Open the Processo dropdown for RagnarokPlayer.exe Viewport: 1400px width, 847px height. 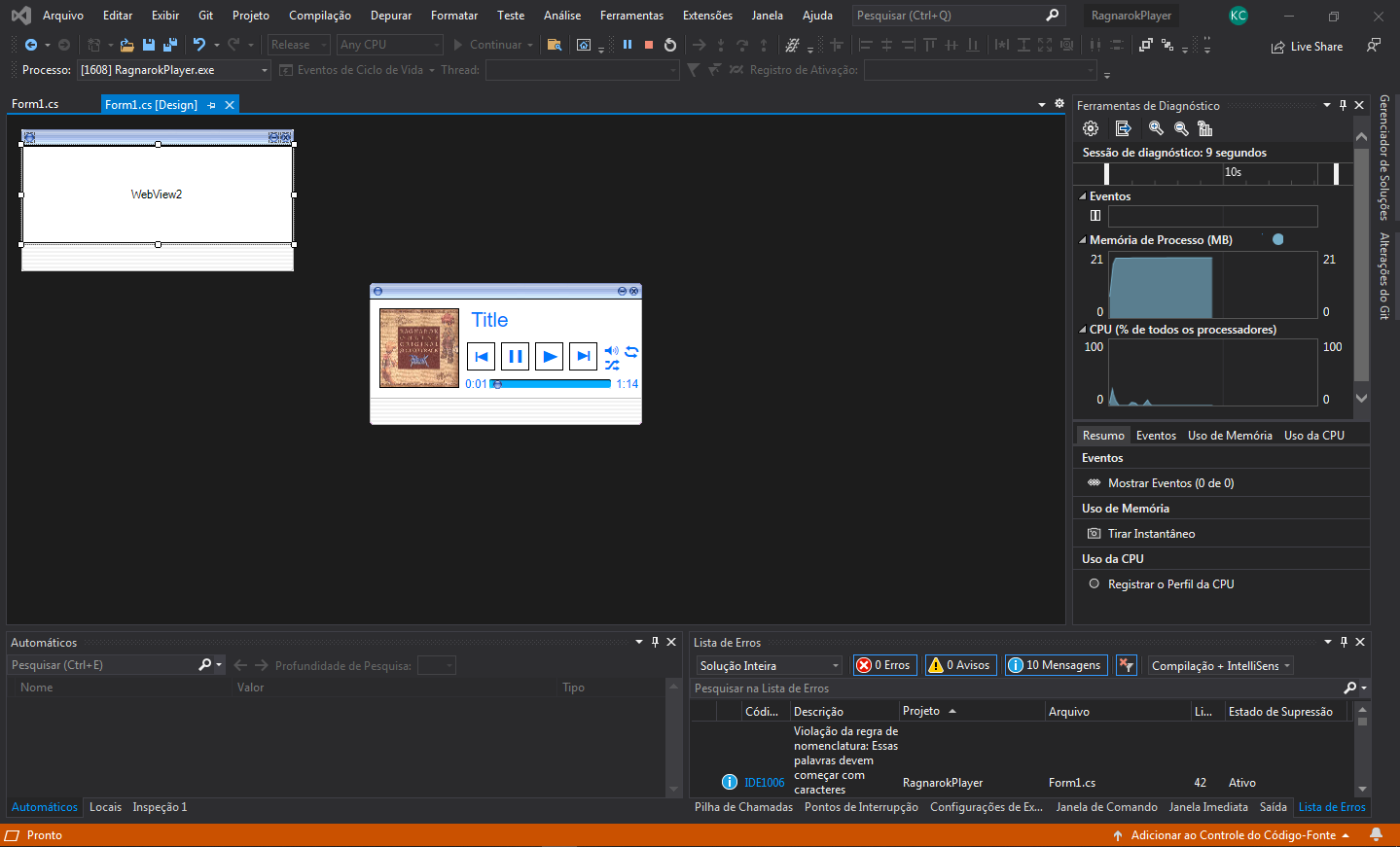(264, 70)
